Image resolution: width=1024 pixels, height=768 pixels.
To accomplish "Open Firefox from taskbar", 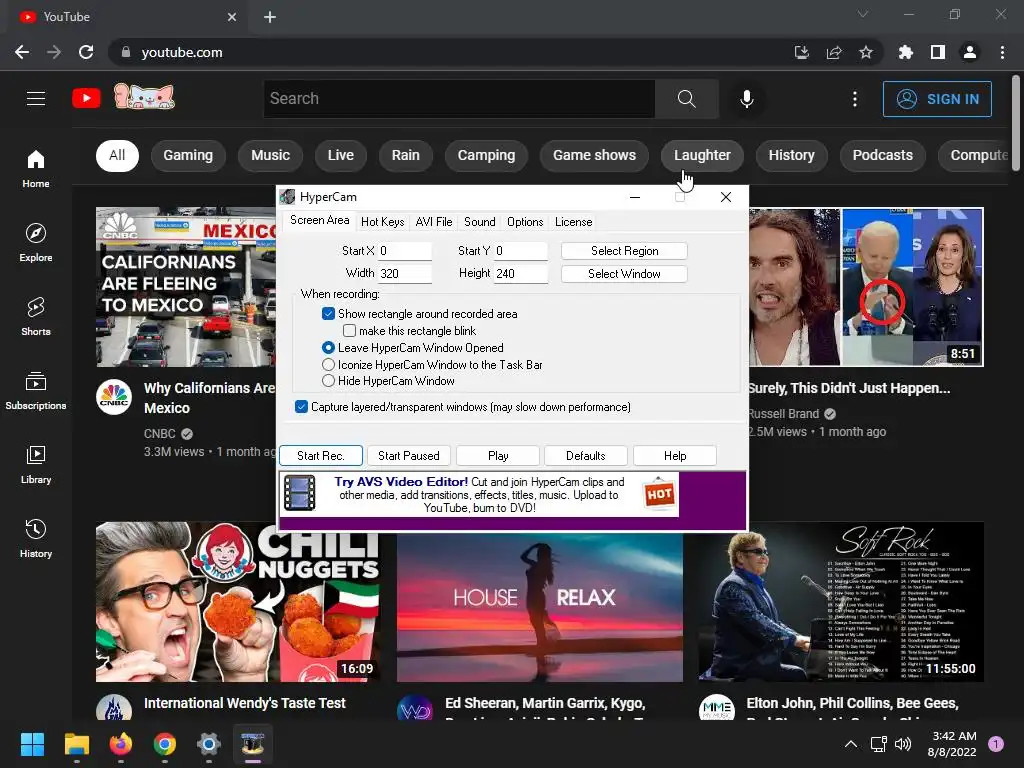I will coord(121,744).
